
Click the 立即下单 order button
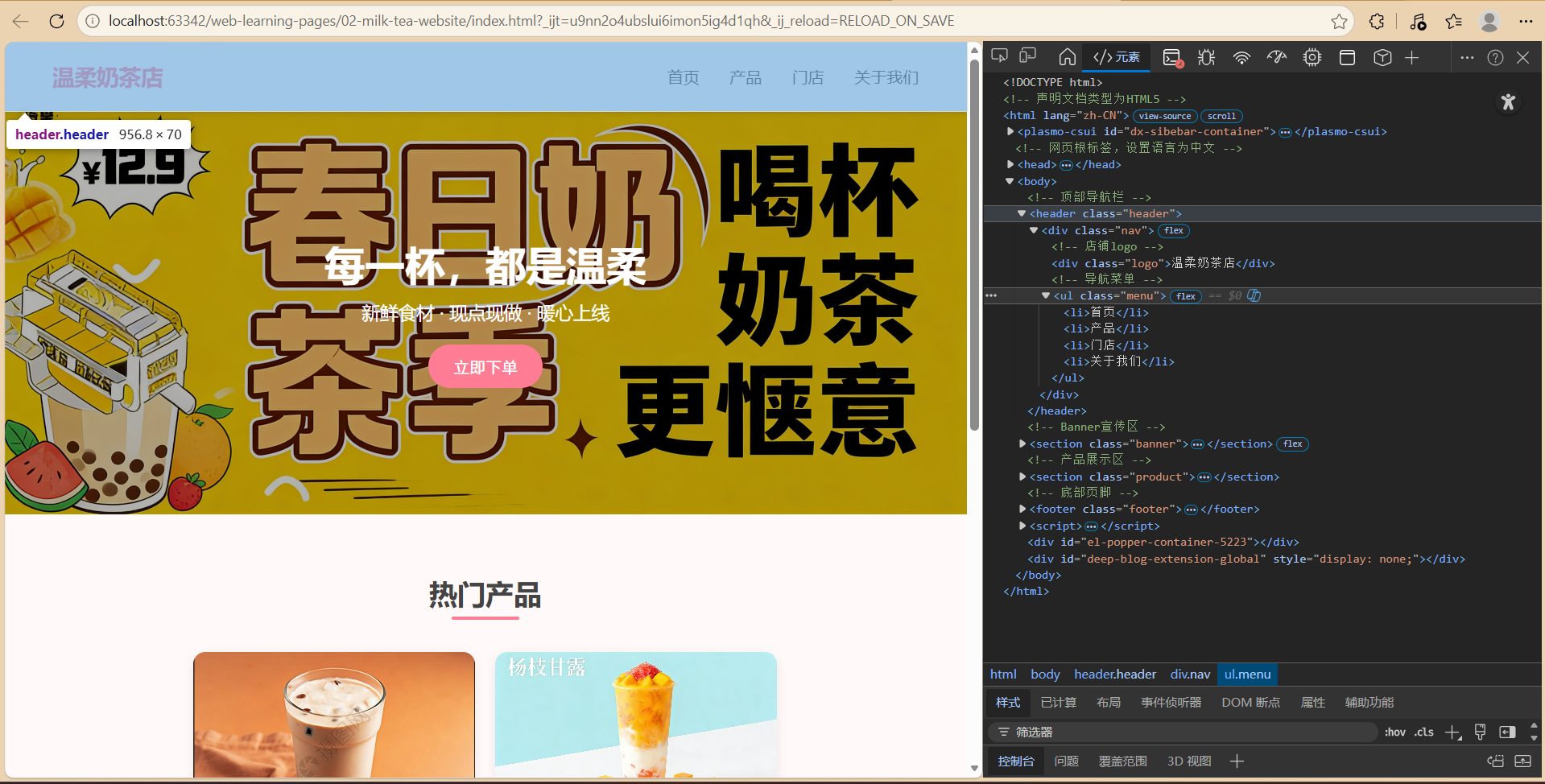coord(485,367)
